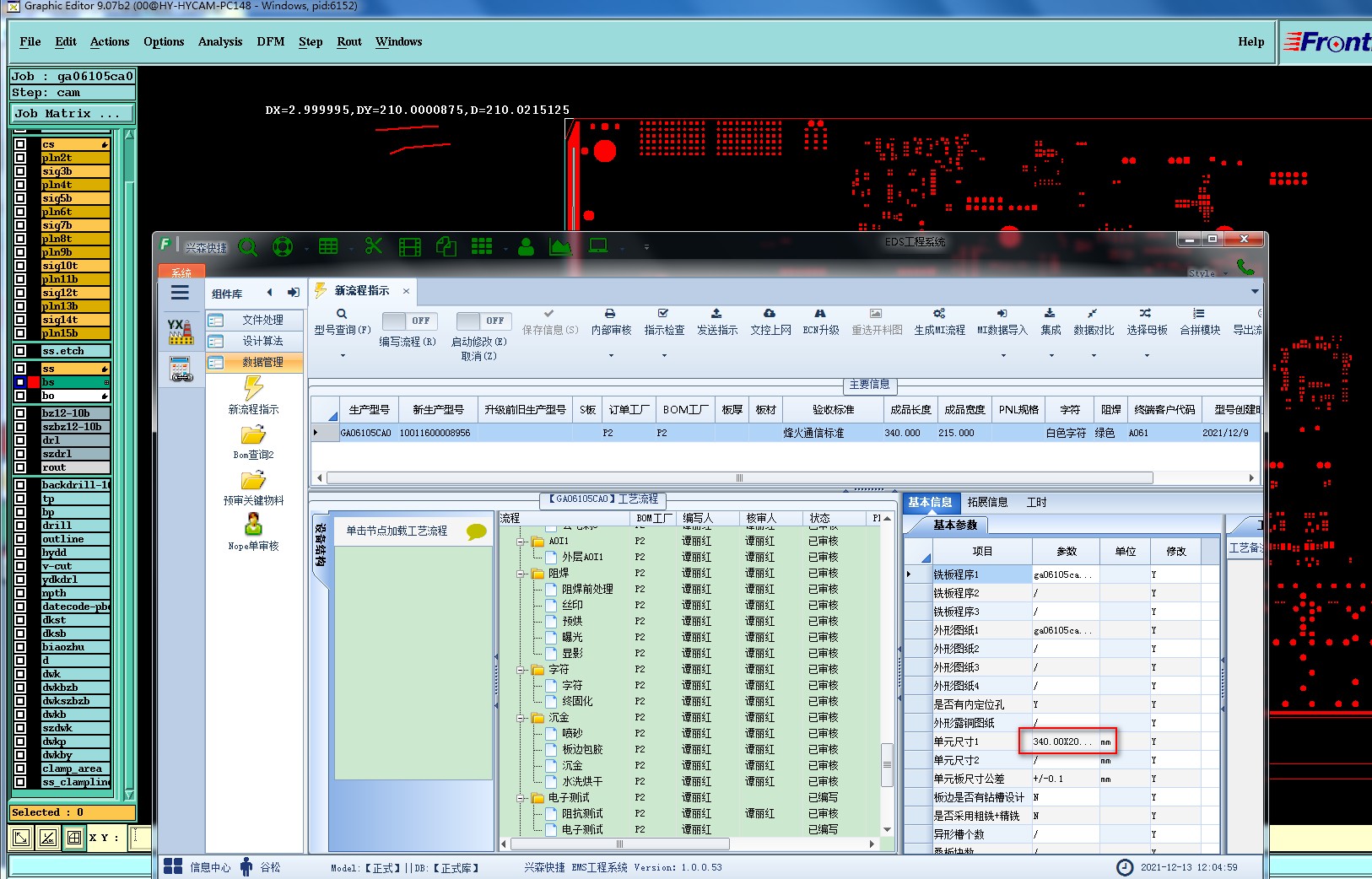Click the green laptop monitor icon

pos(598,245)
